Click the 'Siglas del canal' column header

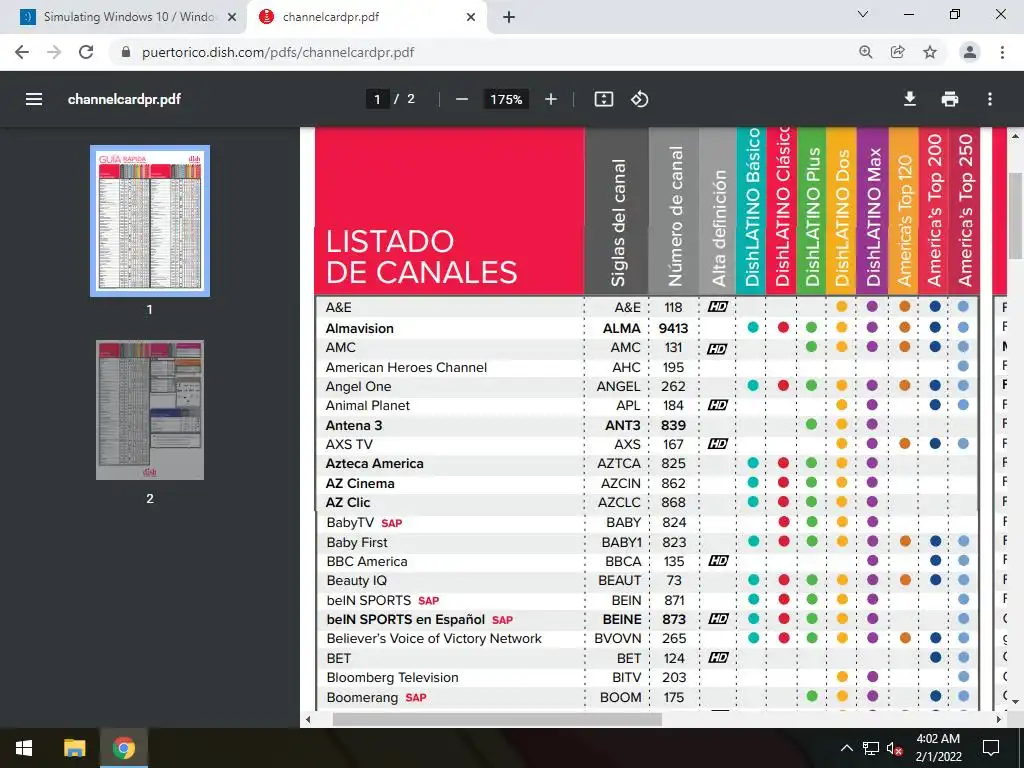pyautogui.click(x=618, y=223)
